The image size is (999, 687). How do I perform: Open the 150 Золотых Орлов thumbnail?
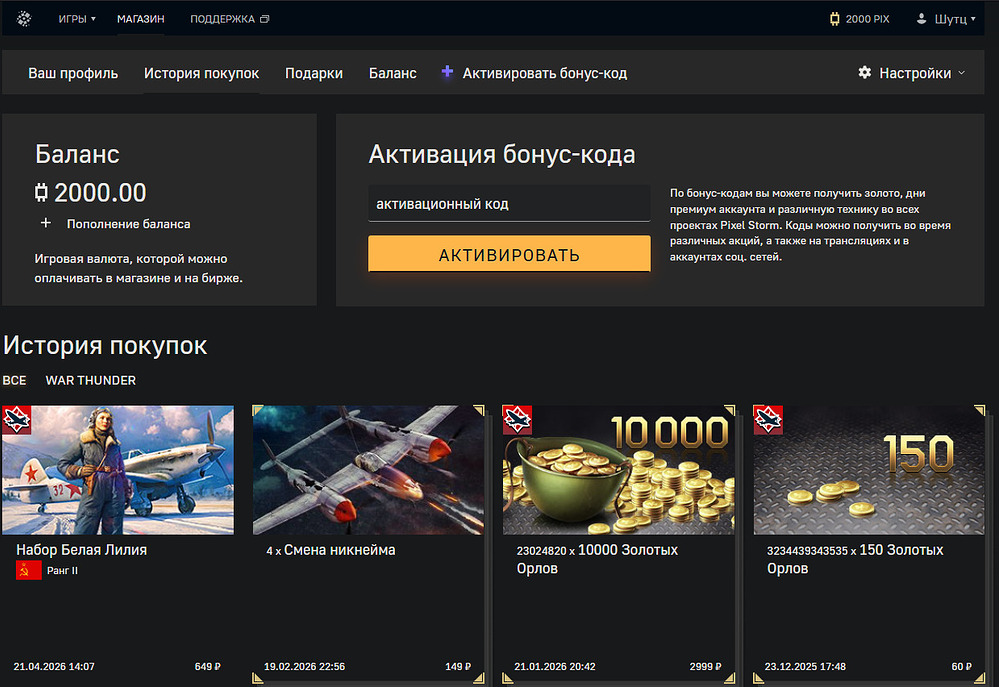[x=869, y=470]
